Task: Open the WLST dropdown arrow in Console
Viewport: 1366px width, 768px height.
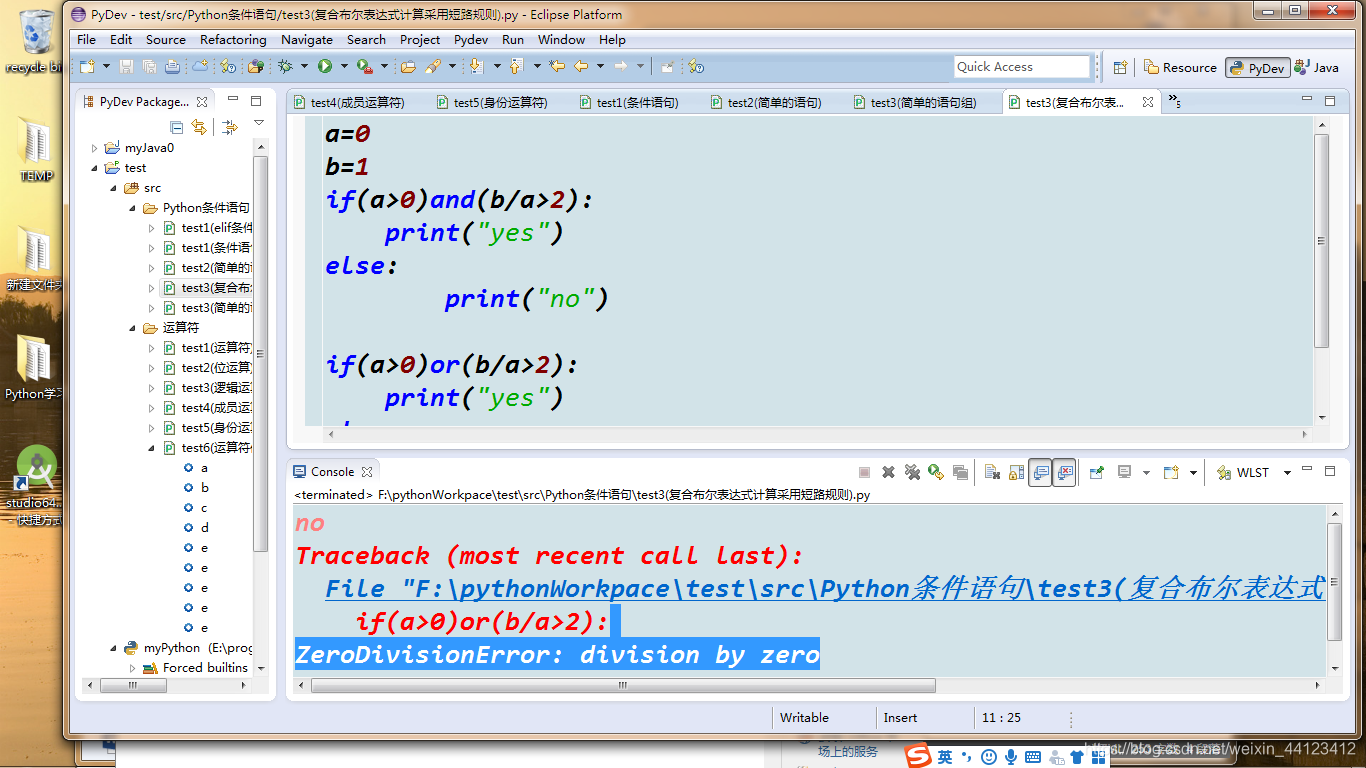Action: click(1287, 472)
